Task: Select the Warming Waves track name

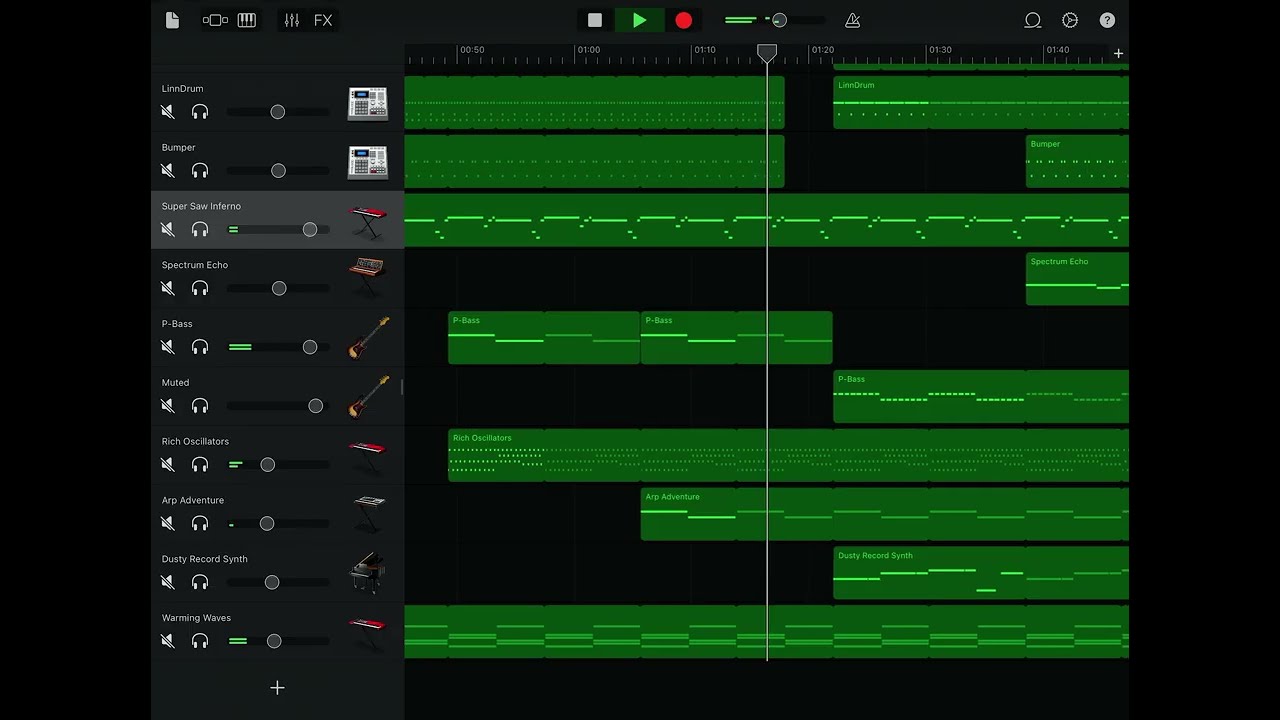Action: [196, 618]
